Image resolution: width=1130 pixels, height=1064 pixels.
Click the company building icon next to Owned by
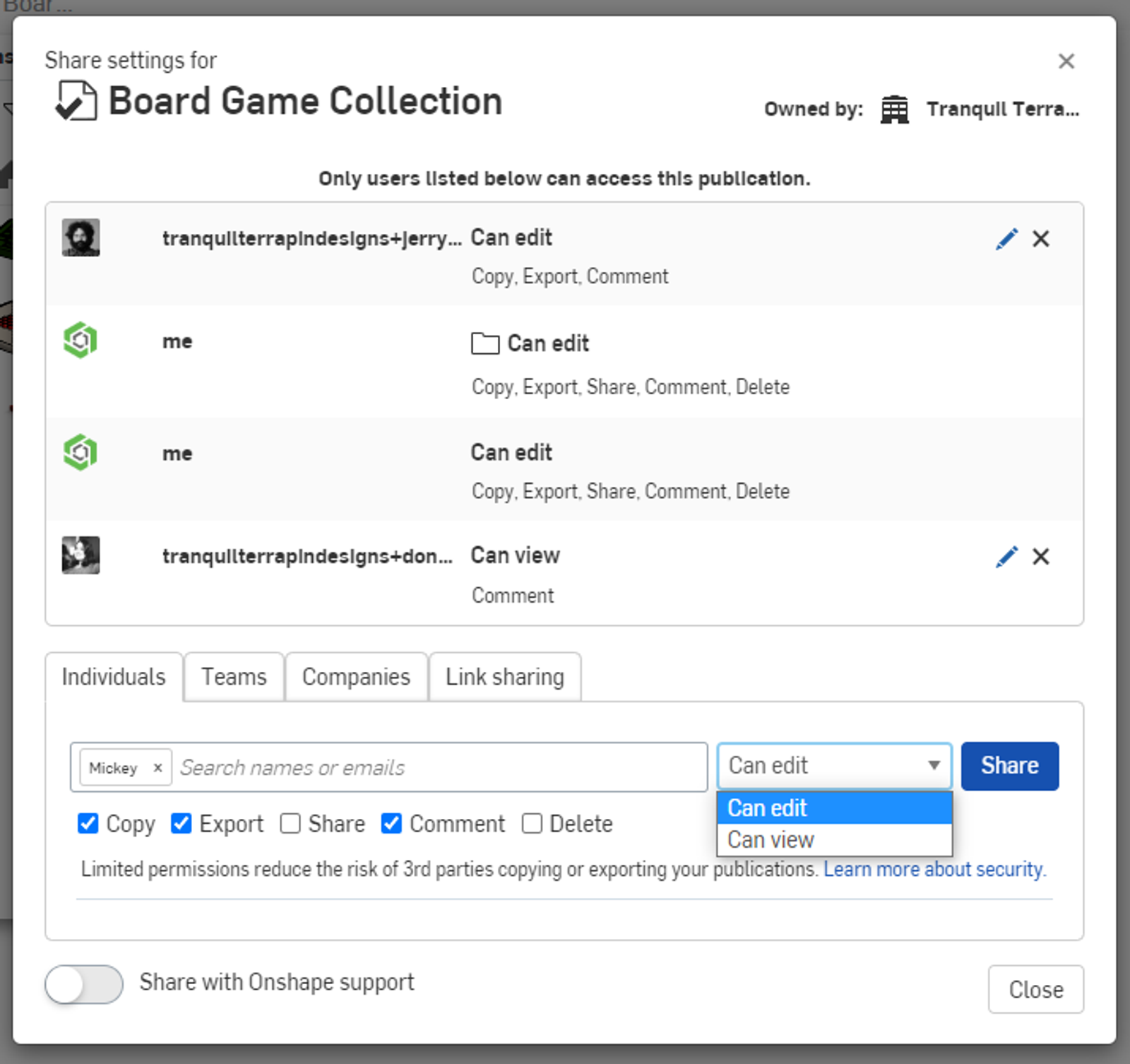pyautogui.click(x=894, y=109)
